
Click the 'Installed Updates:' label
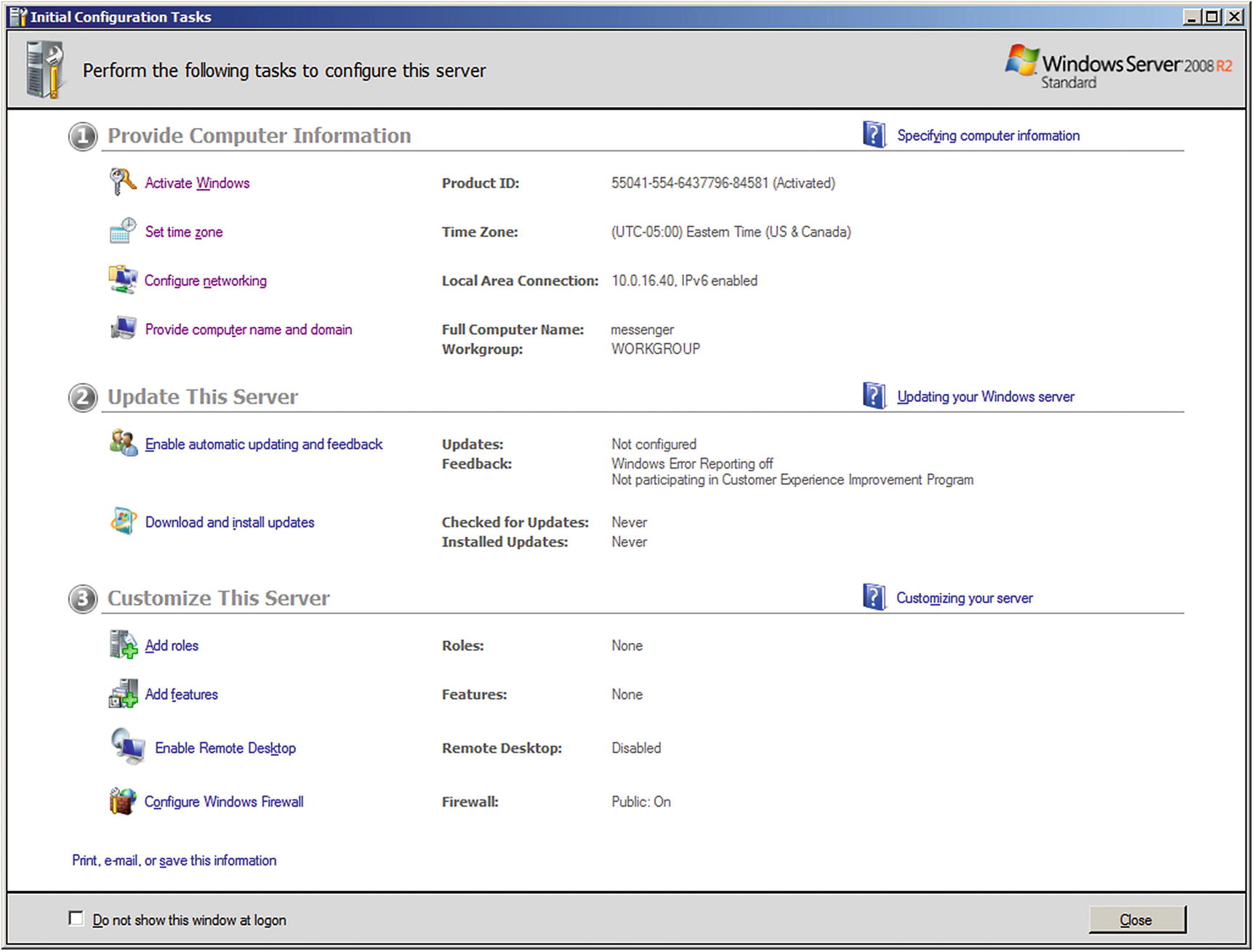(505, 541)
